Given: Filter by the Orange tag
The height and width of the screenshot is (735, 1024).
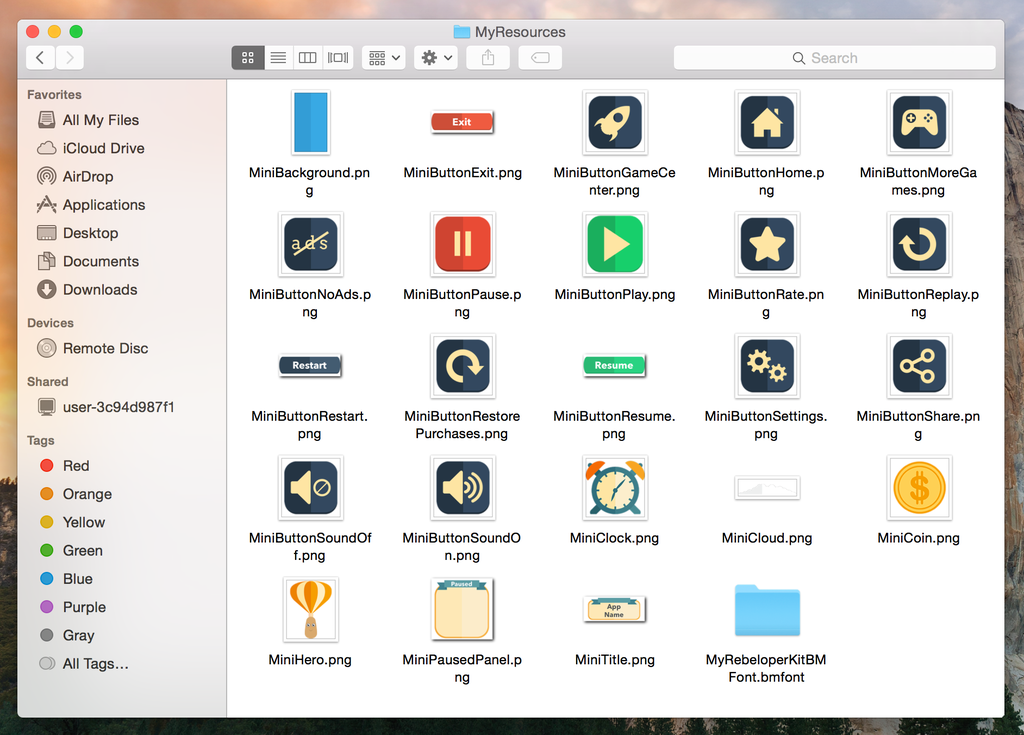Looking at the screenshot, I should [122, 494].
